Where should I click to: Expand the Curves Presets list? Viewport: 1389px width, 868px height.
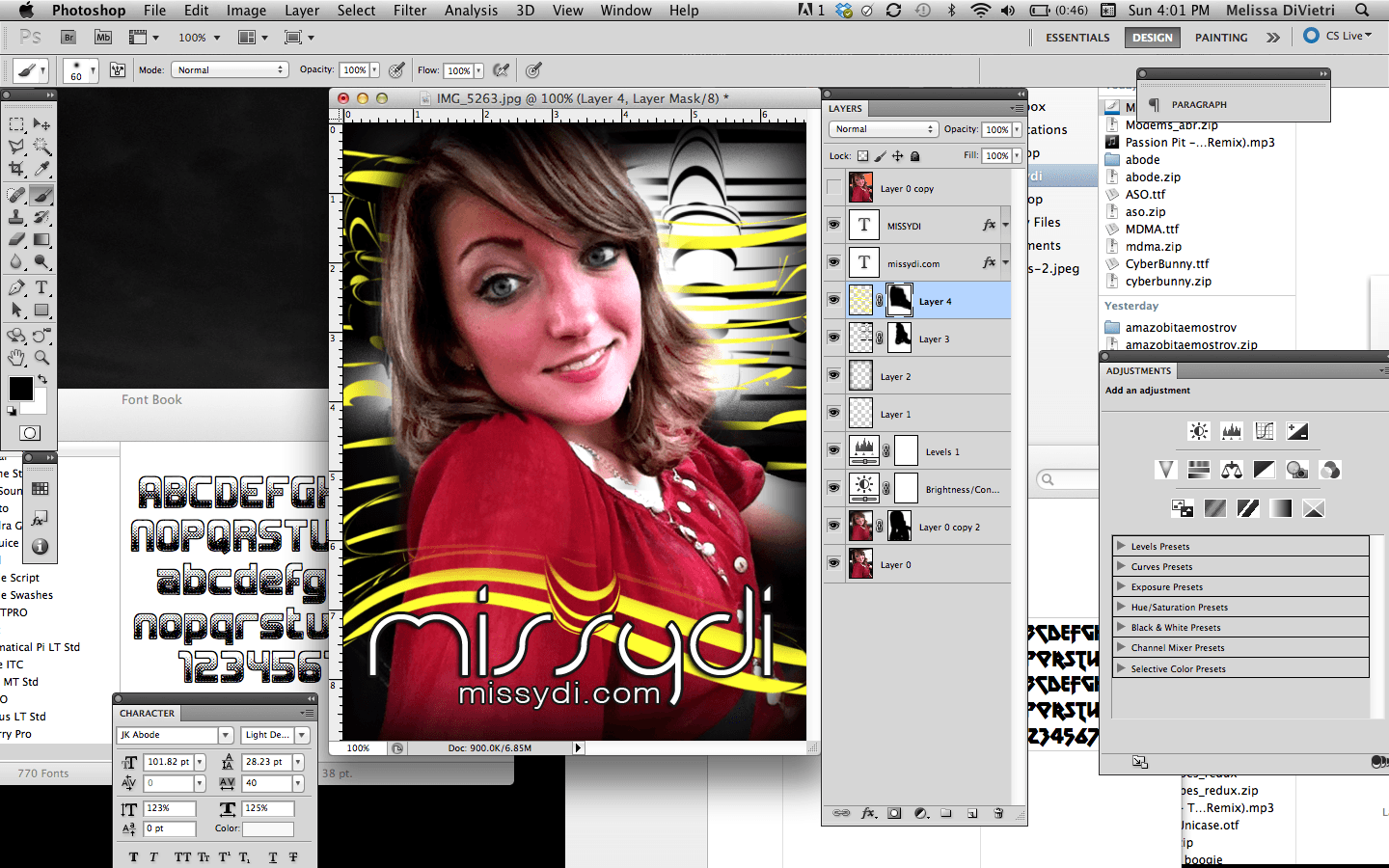point(1121,566)
